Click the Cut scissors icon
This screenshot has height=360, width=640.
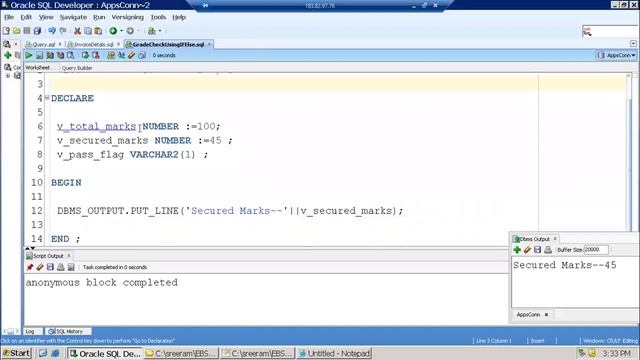pyautogui.click(x=77, y=31)
